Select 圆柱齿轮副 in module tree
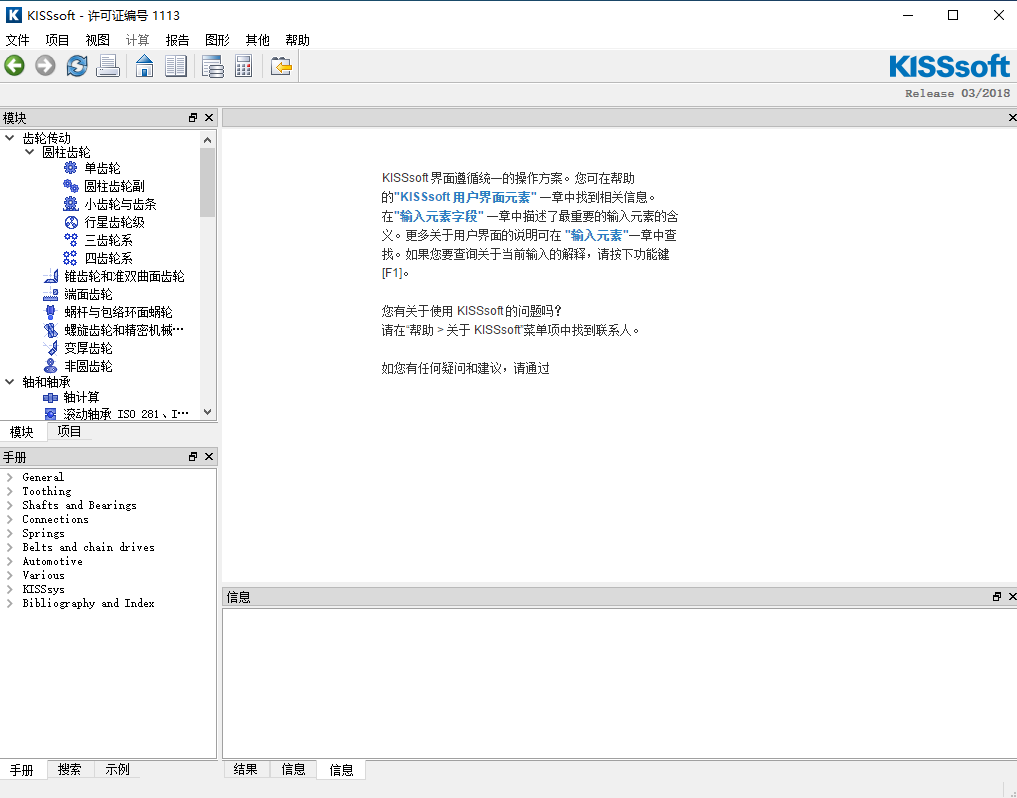The height and width of the screenshot is (798, 1017). [114, 186]
